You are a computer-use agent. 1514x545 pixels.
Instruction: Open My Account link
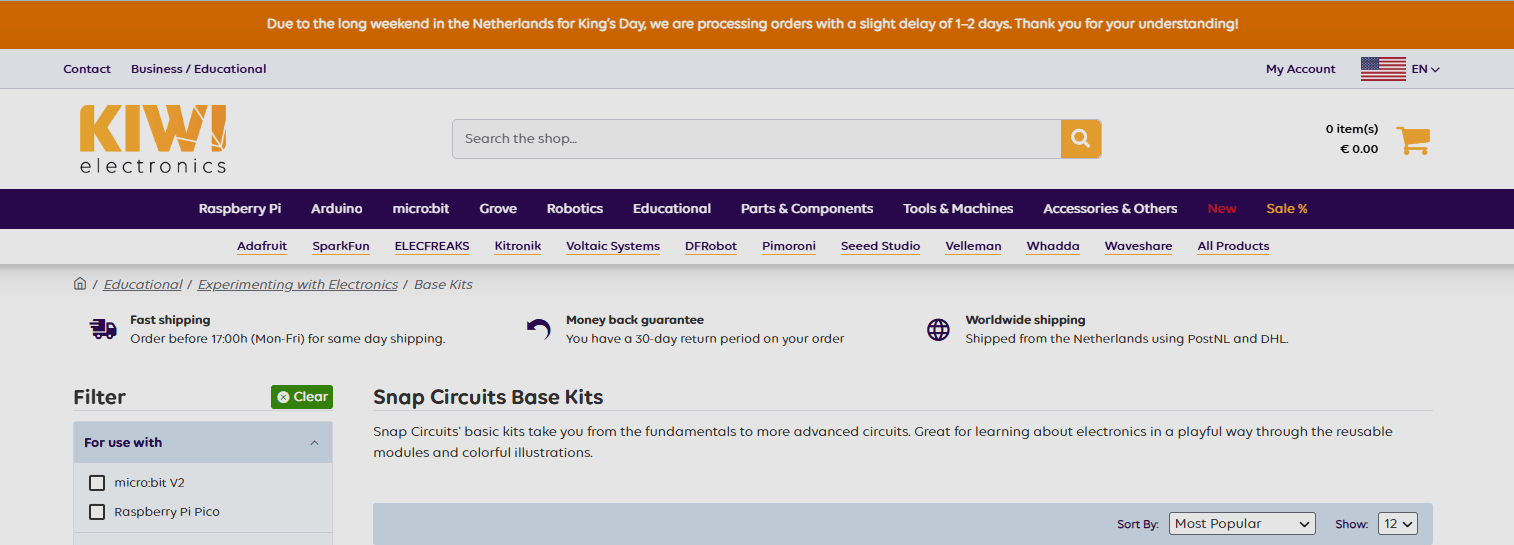pos(1301,69)
